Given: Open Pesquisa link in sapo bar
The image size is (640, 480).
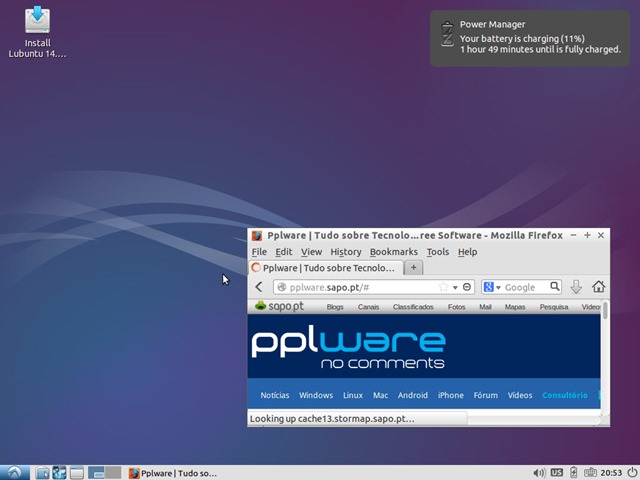Looking at the screenshot, I should (x=553, y=307).
